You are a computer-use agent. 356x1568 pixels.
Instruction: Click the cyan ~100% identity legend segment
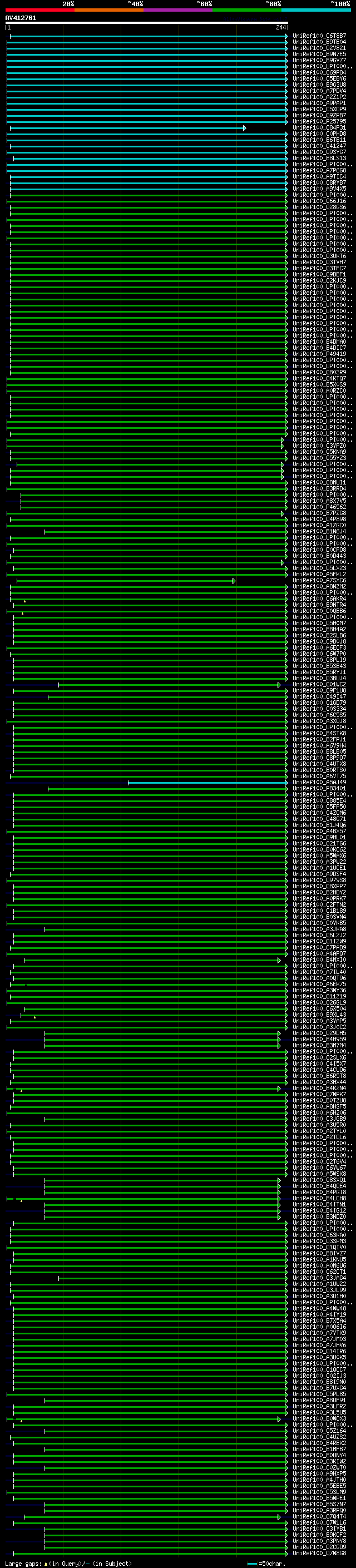[317, 10]
